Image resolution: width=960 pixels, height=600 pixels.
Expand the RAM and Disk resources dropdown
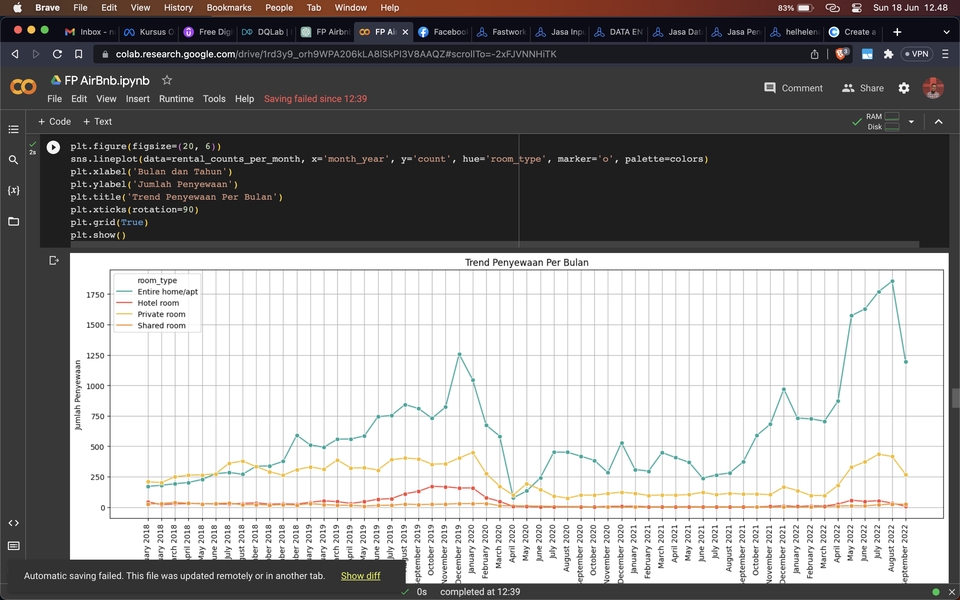pyautogui.click(x=911, y=122)
